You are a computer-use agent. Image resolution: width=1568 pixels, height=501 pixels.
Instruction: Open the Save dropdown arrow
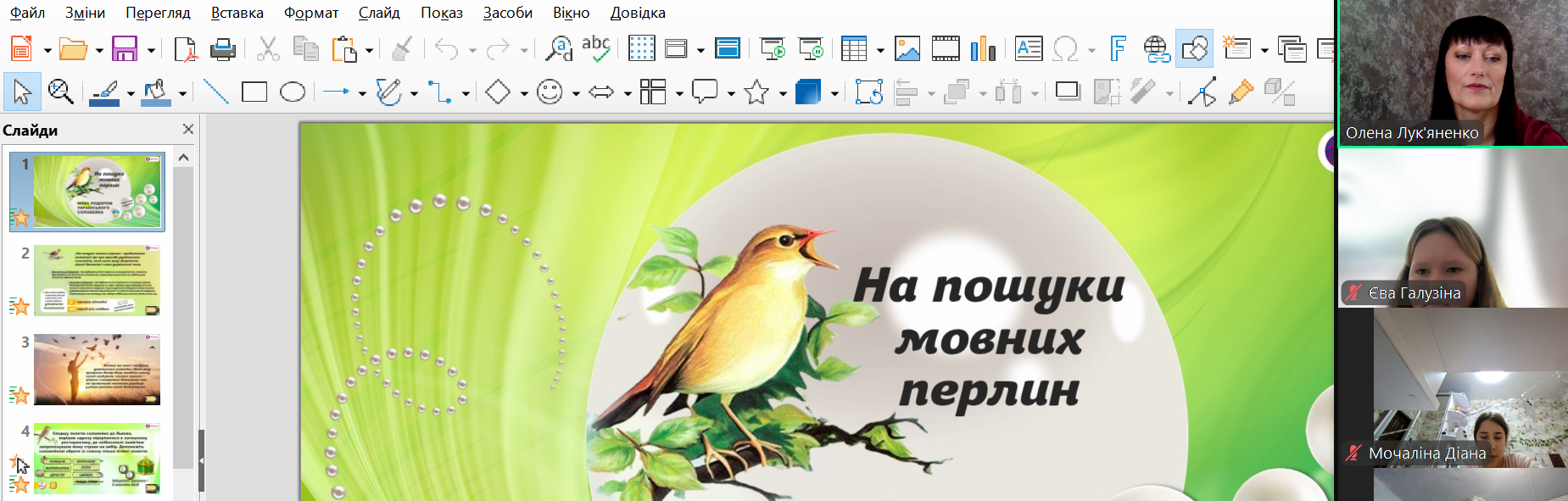(151, 50)
